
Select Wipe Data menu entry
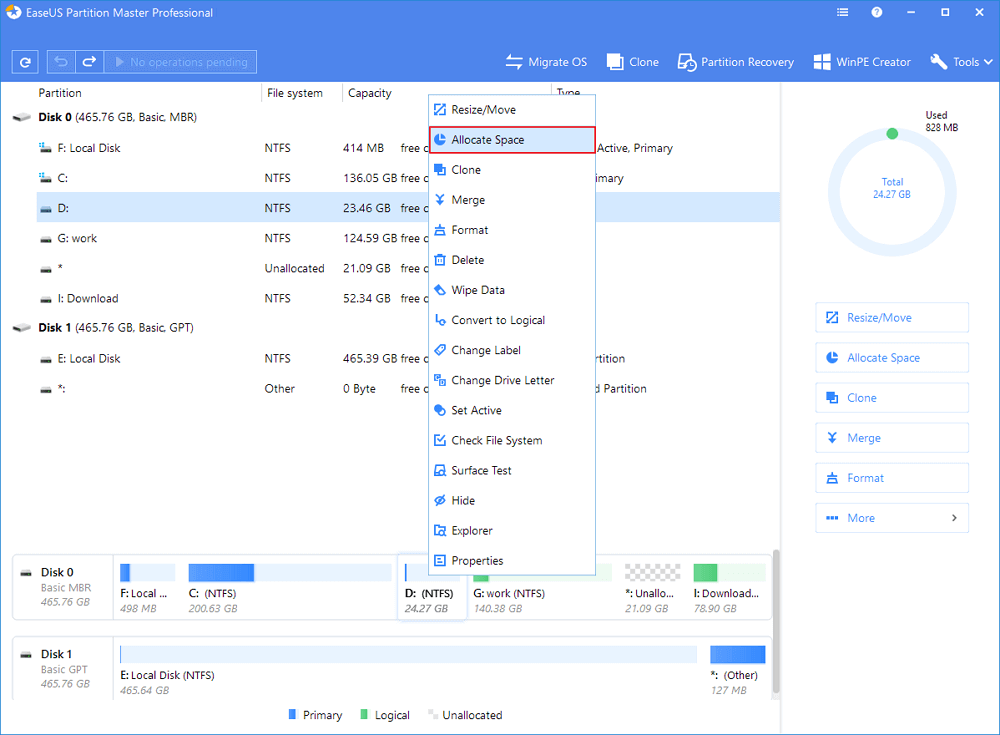click(x=512, y=290)
